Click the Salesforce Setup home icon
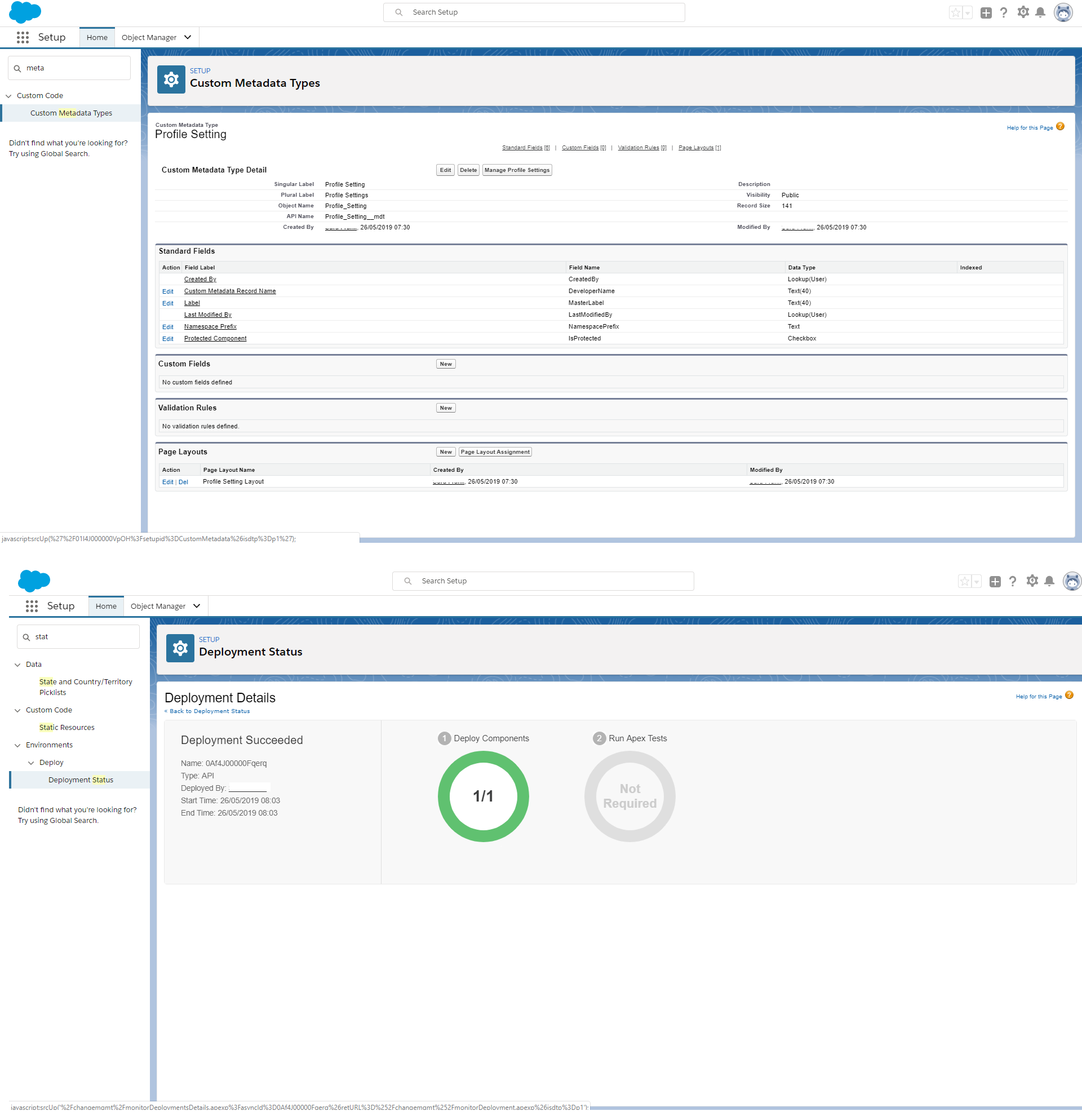The width and height of the screenshot is (1082, 1120). pos(97,37)
